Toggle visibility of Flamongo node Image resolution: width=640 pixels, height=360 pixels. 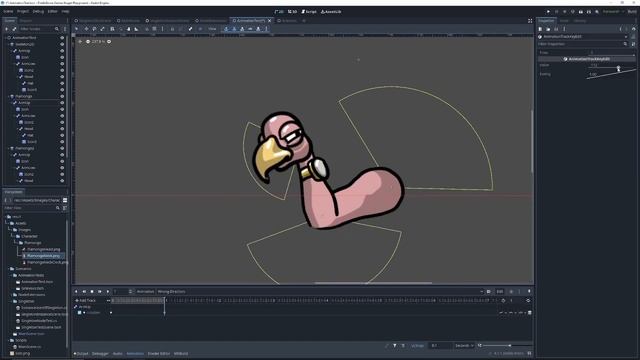62,96
